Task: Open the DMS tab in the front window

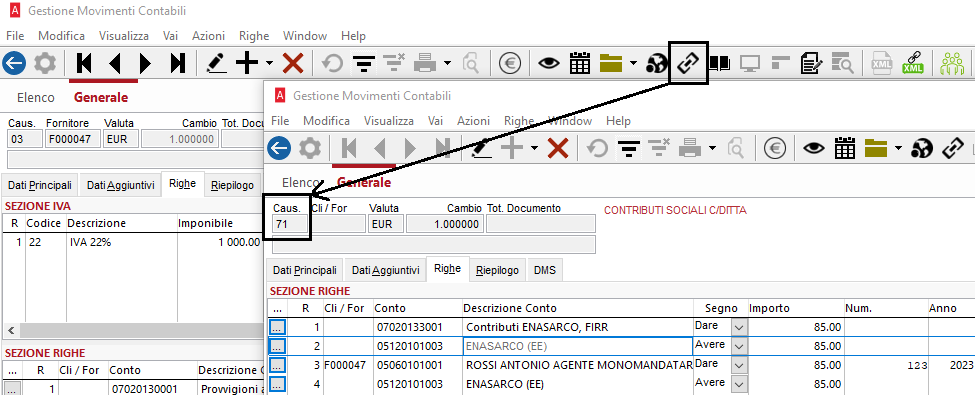Action: tap(545, 271)
